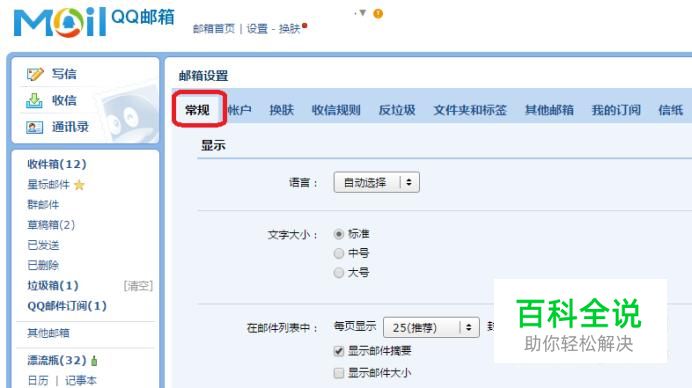Viewport: 692px width, 388px height.
Task: Open the 已删除 folder
Action: pyautogui.click(x=43, y=266)
